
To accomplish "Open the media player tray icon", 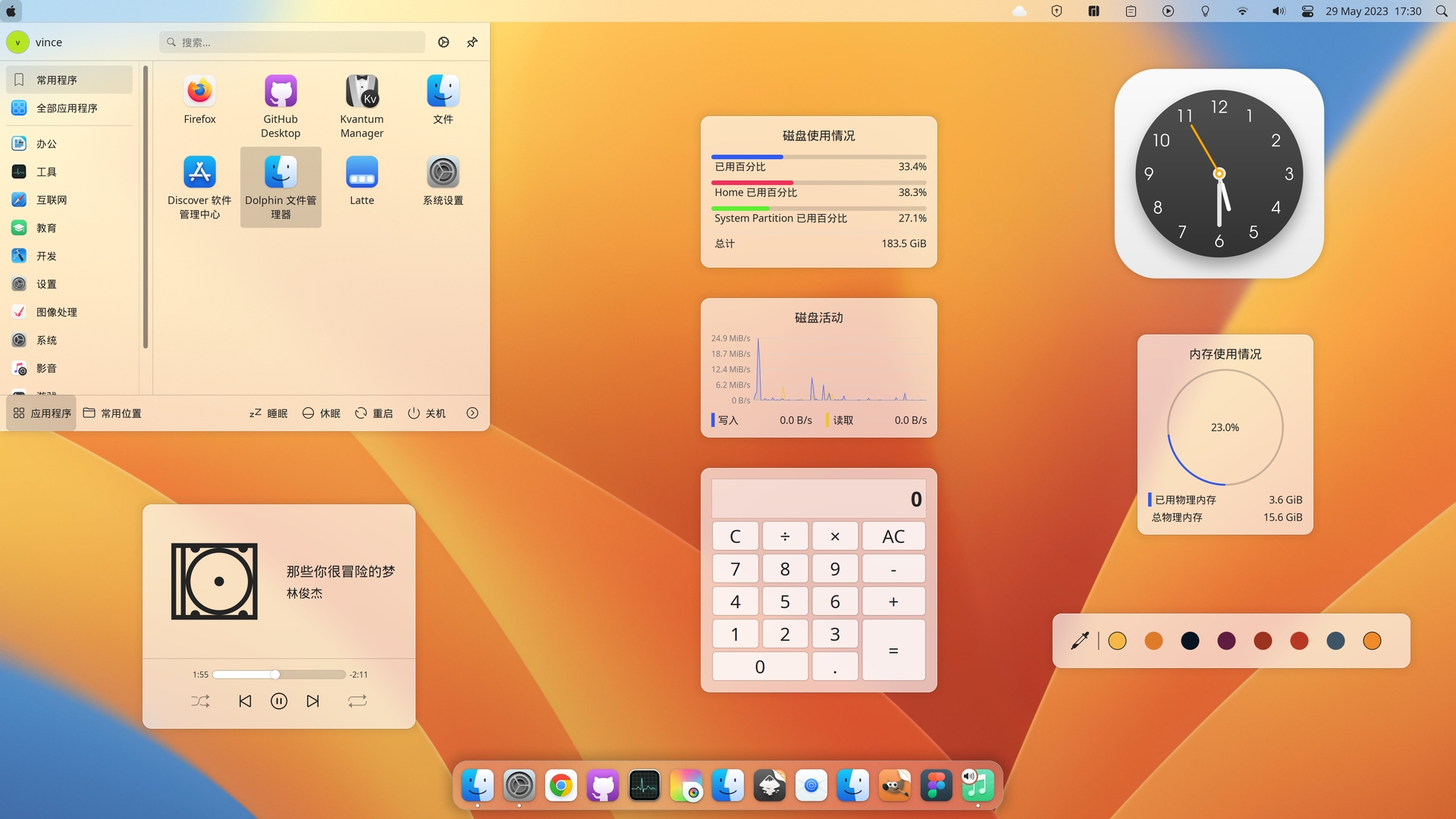I will [1168, 11].
